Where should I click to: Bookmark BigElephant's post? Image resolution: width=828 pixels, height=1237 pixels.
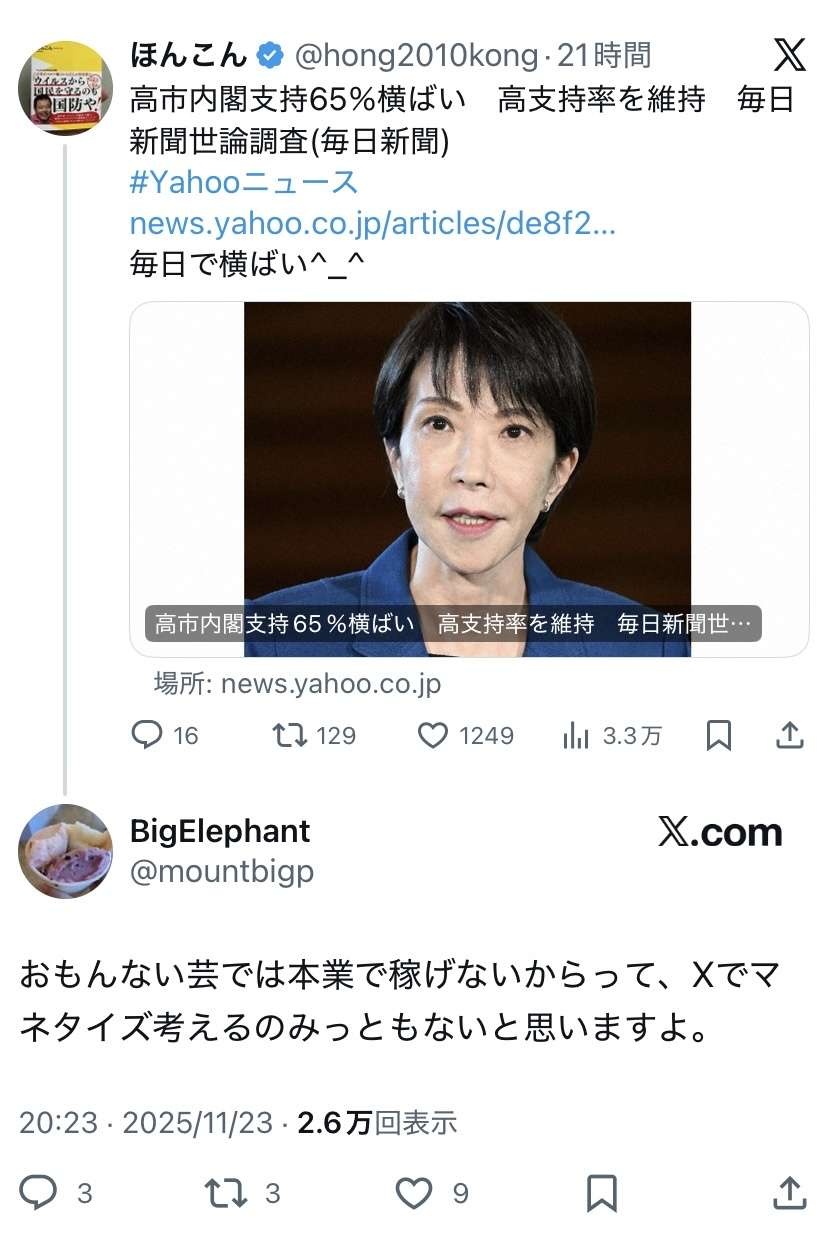click(601, 1192)
